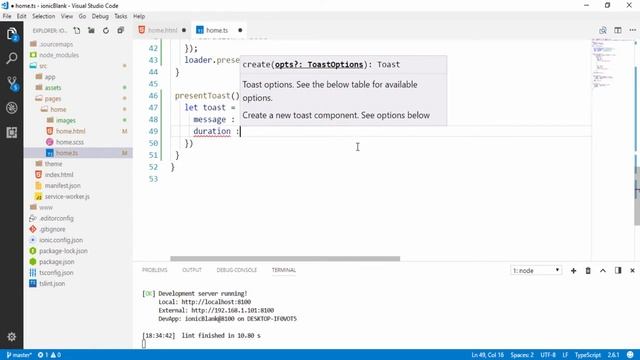Click the feedback smiley in status bar
Viewport: 640px width, 360px height.
click(x=630, y=355)
